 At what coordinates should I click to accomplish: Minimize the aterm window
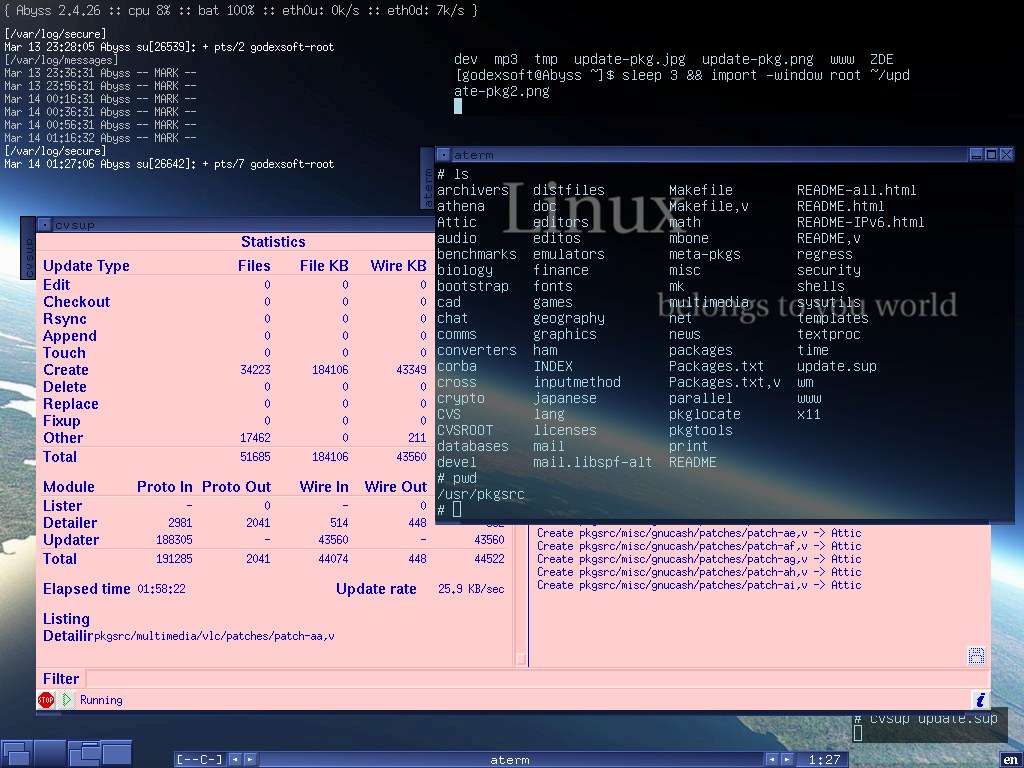[976, 155]
